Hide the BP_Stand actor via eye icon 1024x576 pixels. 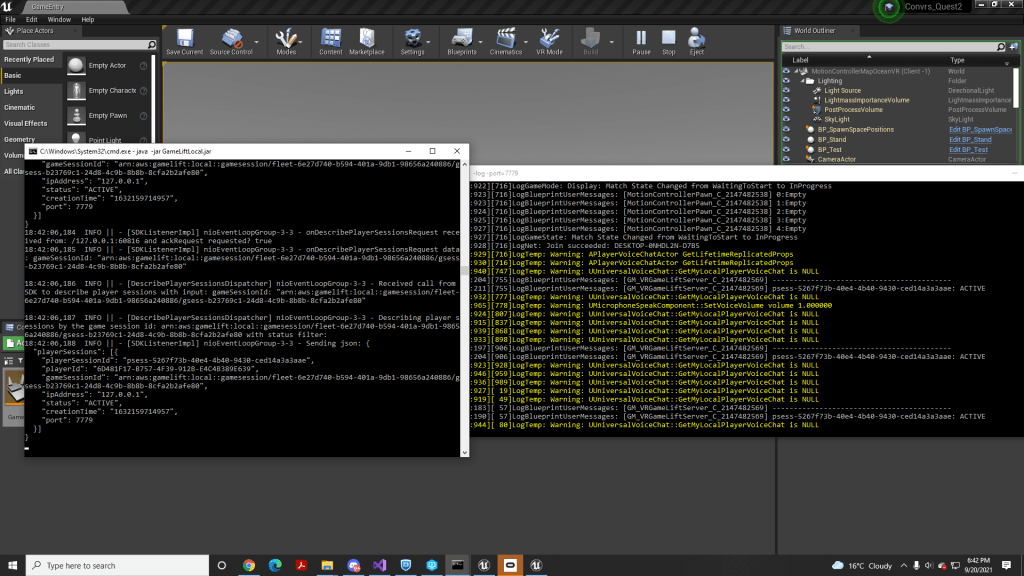tap(787, 139)
